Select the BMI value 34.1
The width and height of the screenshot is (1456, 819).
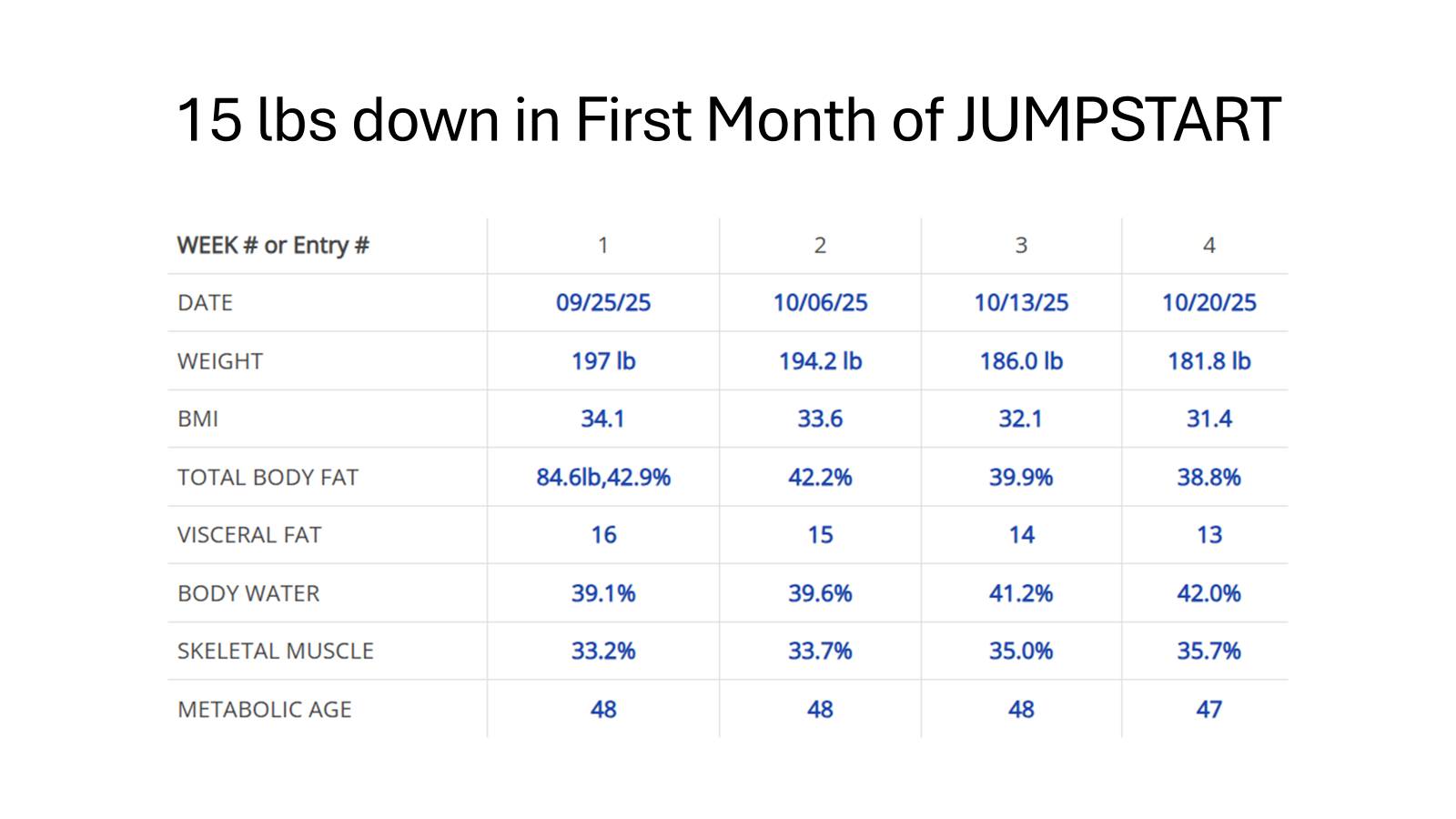602,419
